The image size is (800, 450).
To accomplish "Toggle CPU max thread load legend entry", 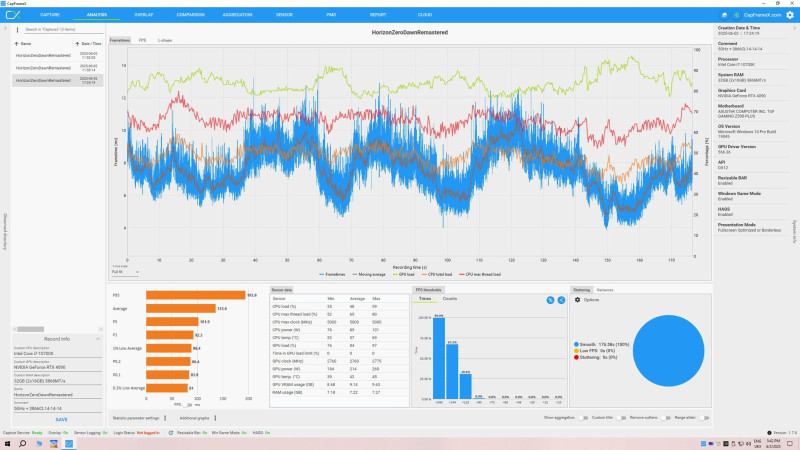I will pyautogui.click(x=480, y=274).
